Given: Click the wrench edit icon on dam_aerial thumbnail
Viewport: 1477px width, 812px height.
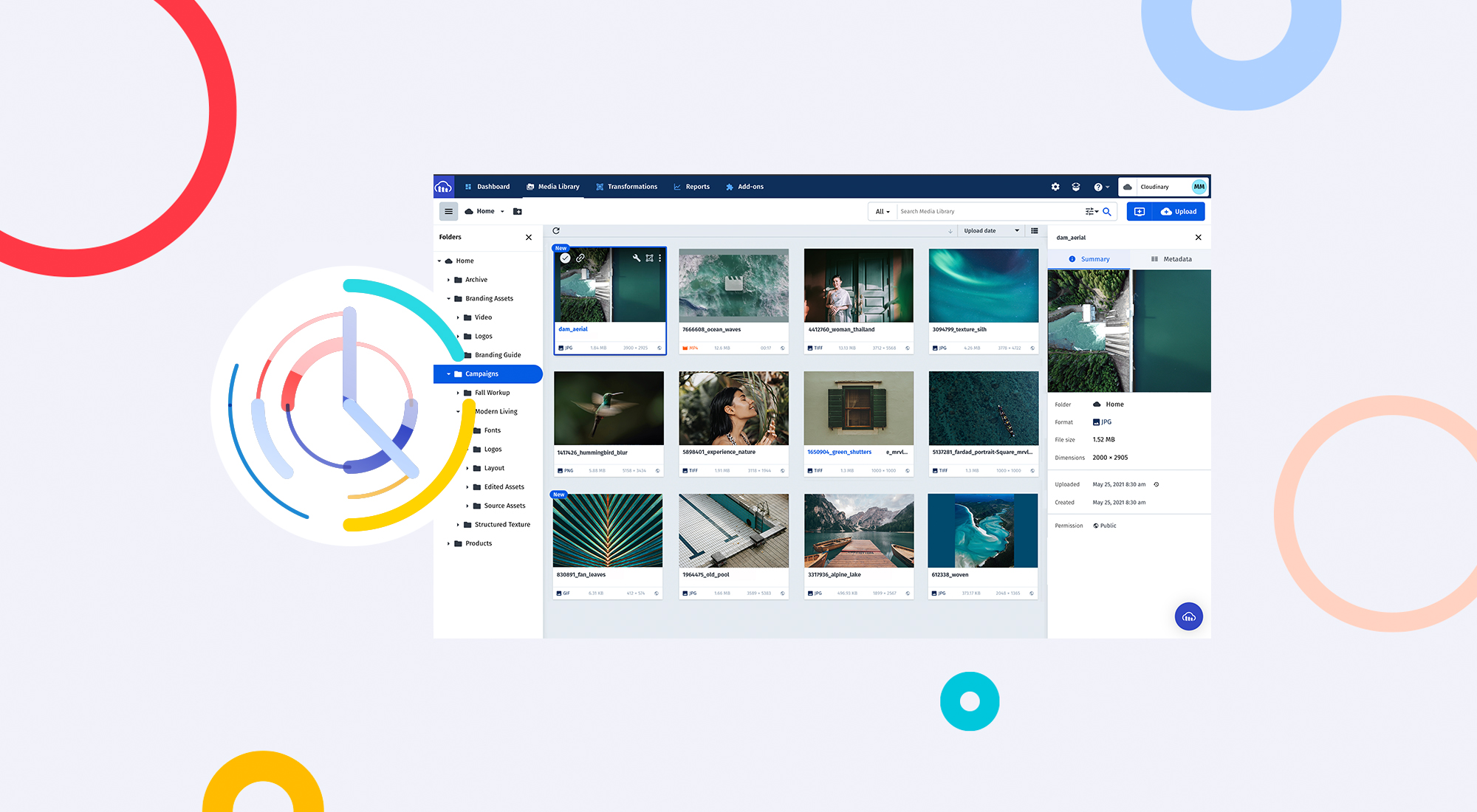Looking at the screenshot, I should (636, 258).
